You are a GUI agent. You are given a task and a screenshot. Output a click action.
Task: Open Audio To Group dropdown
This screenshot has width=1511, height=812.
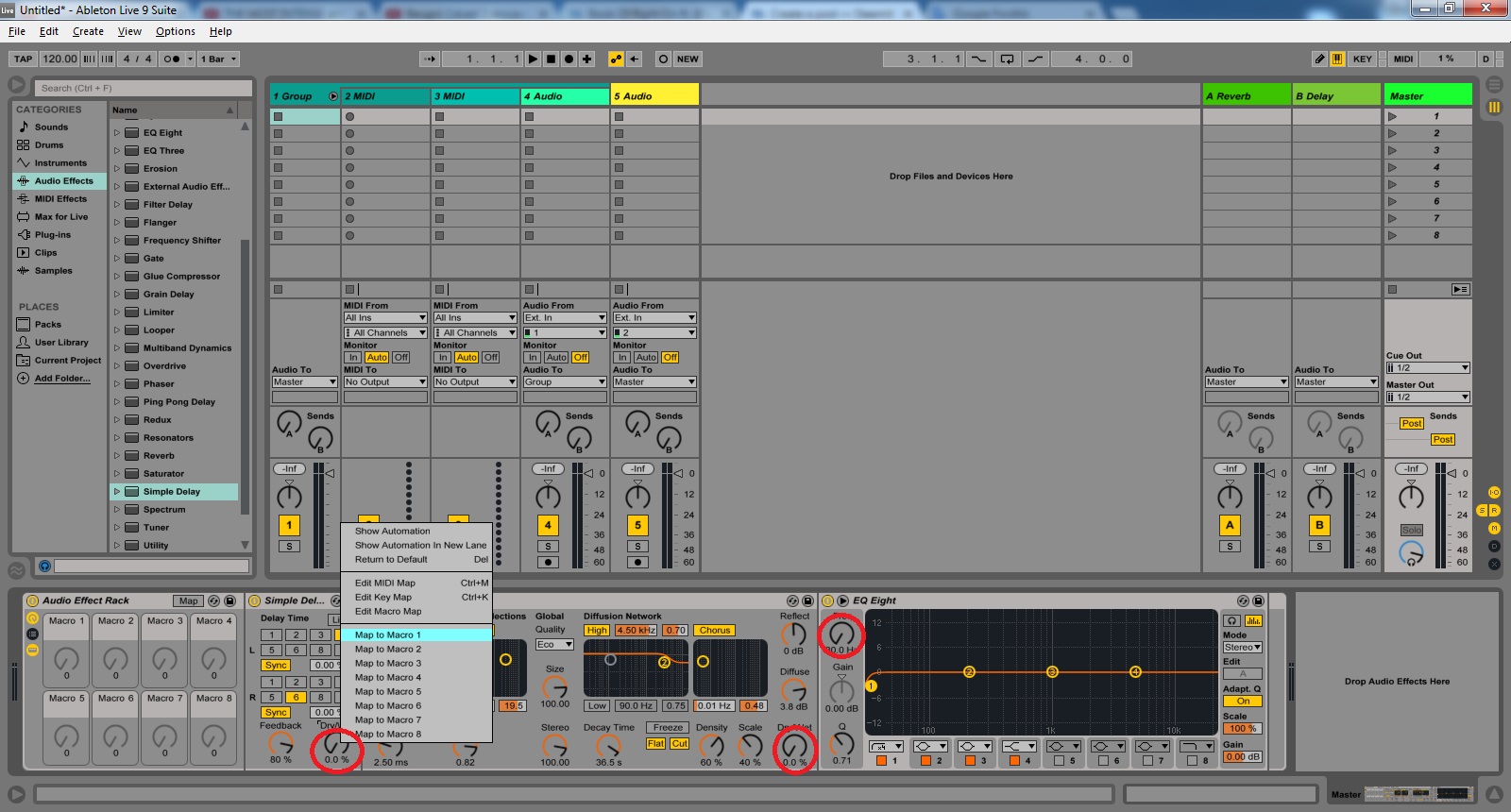tap(565, 382)
